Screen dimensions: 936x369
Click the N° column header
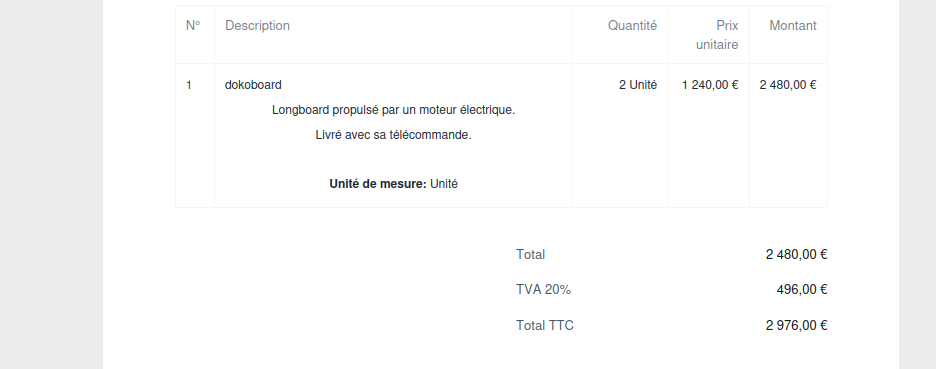[193, 26]
